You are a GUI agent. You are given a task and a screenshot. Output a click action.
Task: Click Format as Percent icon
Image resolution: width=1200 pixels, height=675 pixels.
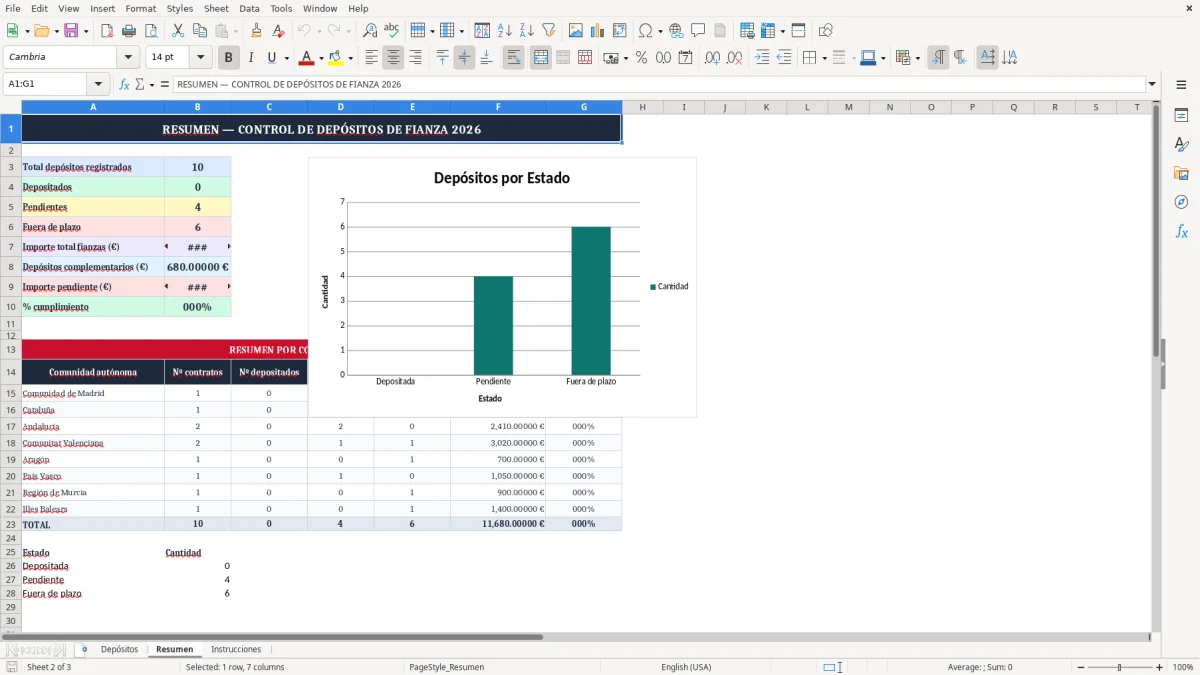tap(642, 58)
